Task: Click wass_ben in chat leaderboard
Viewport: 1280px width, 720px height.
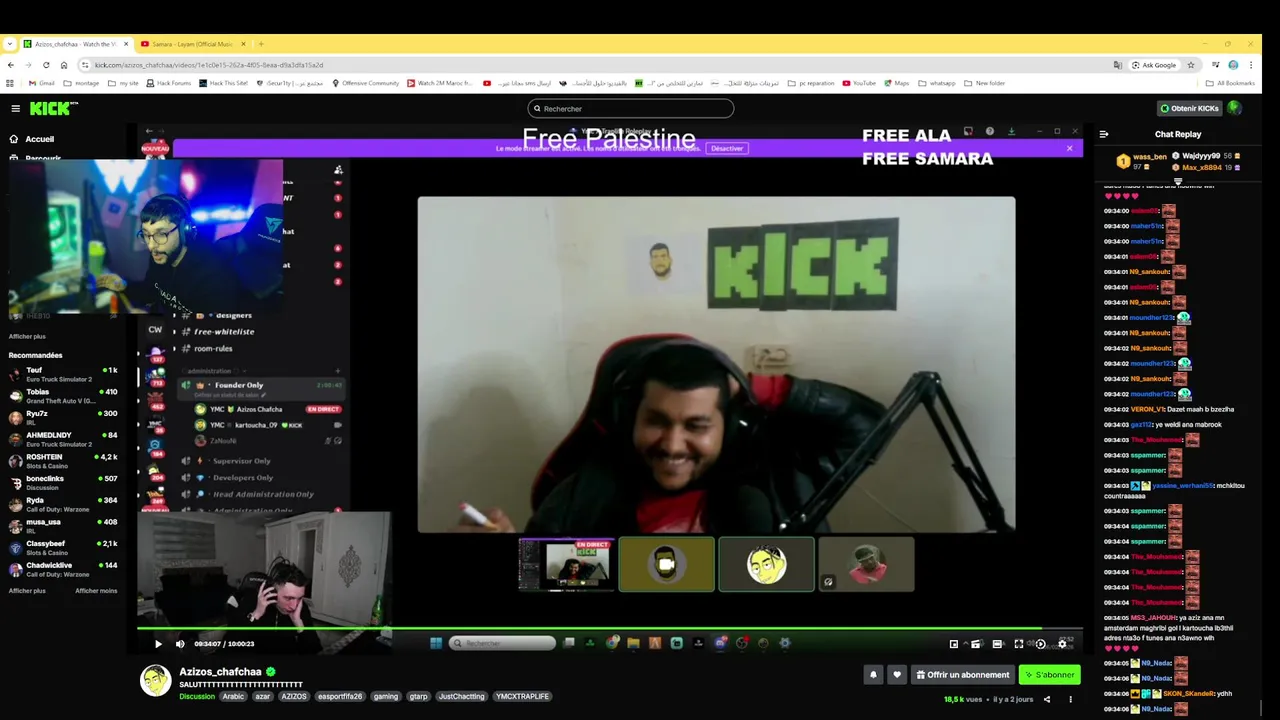Action: (x=1150, y=157)
